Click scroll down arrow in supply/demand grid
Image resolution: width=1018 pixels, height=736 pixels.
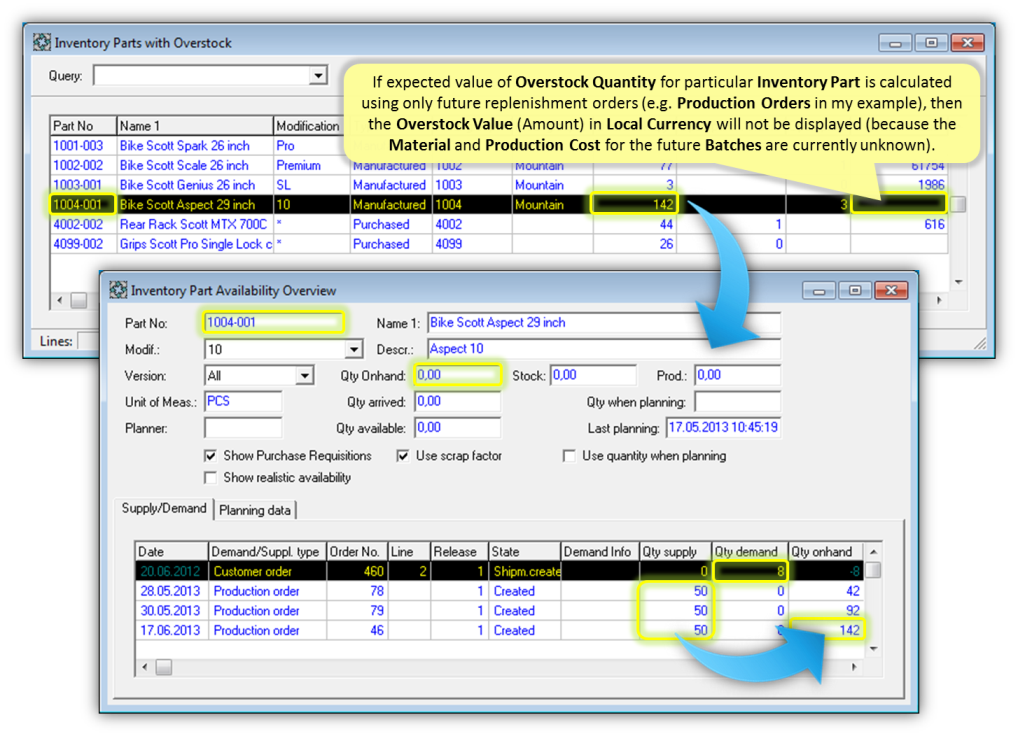873,648
